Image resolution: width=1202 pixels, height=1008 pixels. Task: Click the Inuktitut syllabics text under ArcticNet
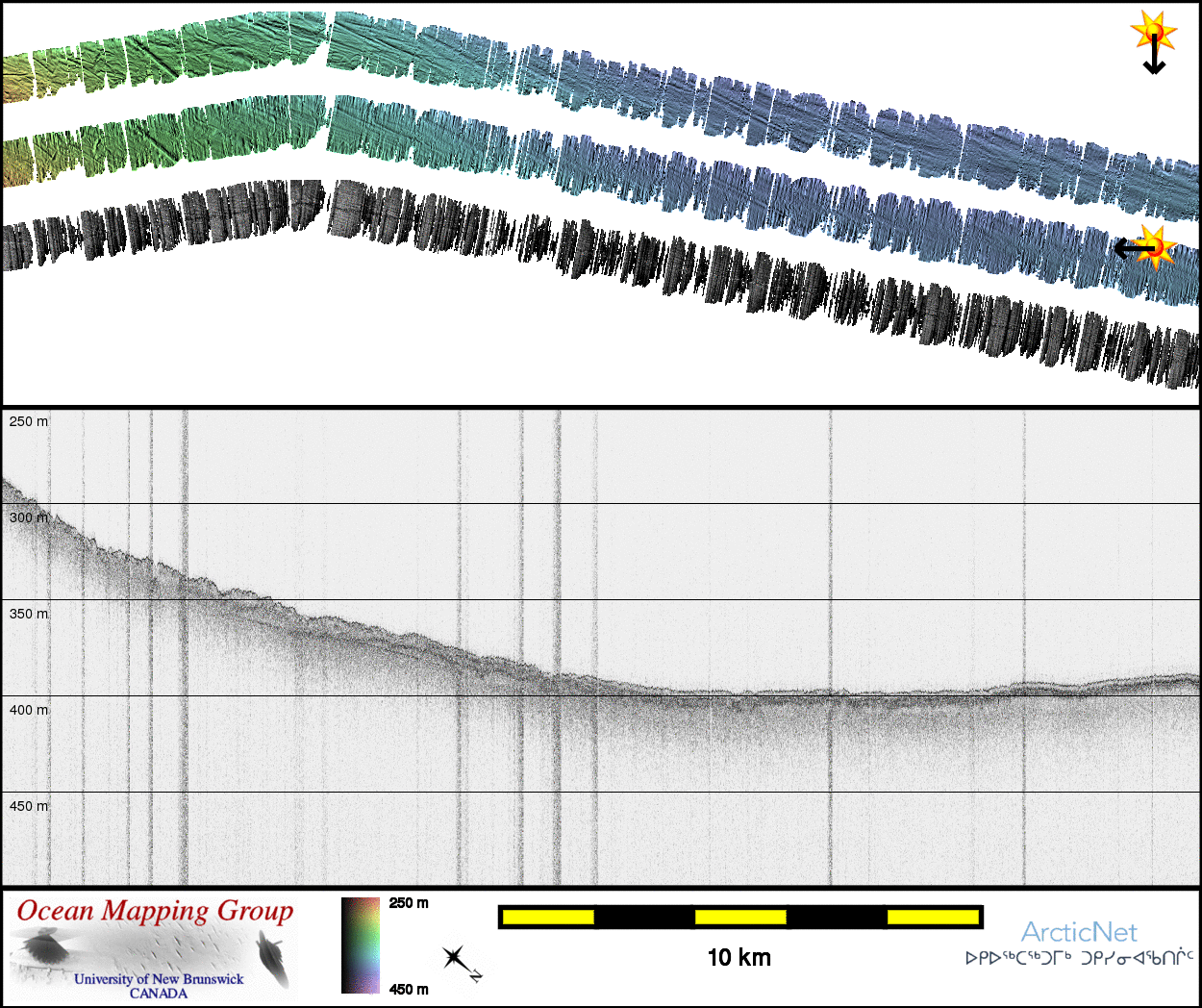tap(1079, 958)
